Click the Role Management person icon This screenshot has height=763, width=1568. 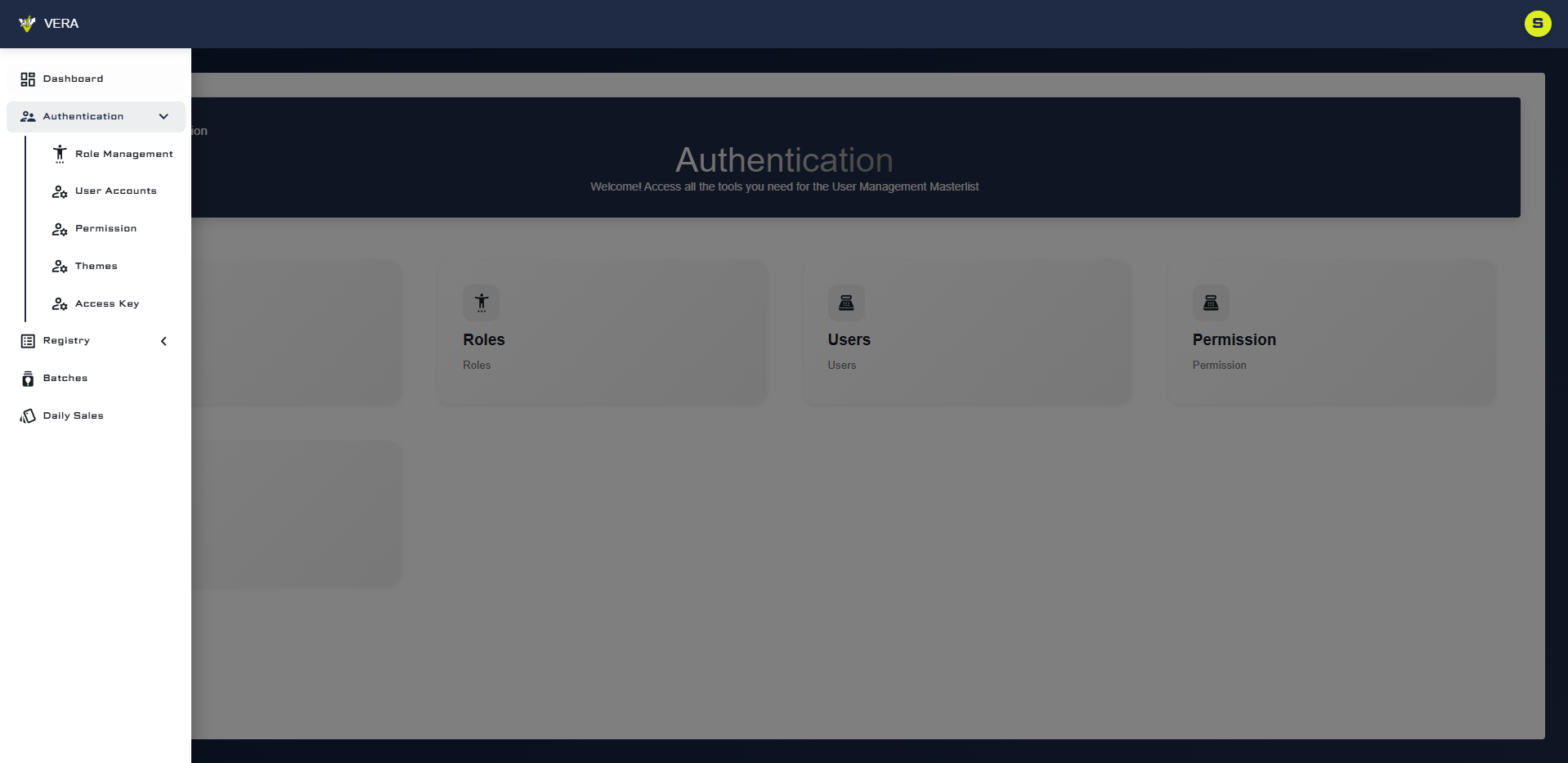(x=60, y=154)
